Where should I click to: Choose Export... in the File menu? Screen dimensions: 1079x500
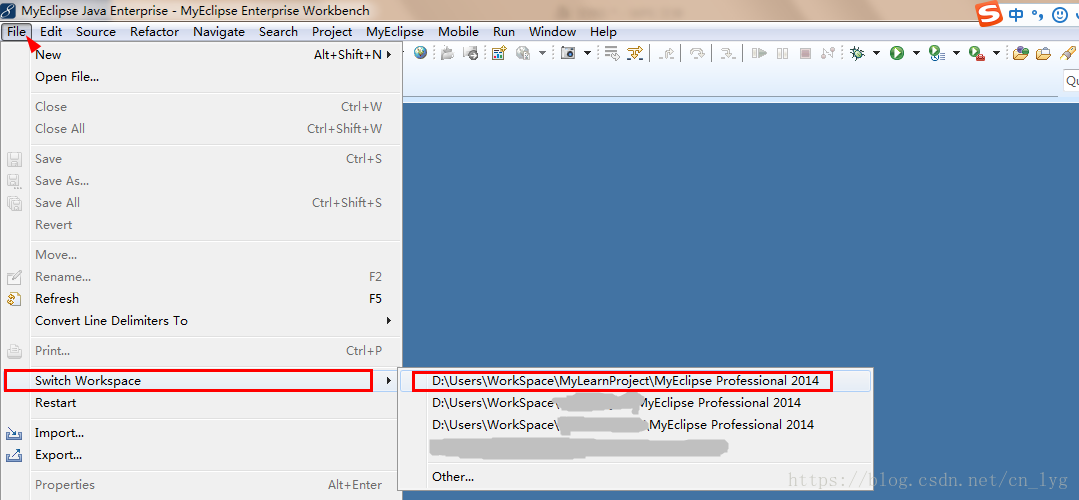[x=201, y=455]
